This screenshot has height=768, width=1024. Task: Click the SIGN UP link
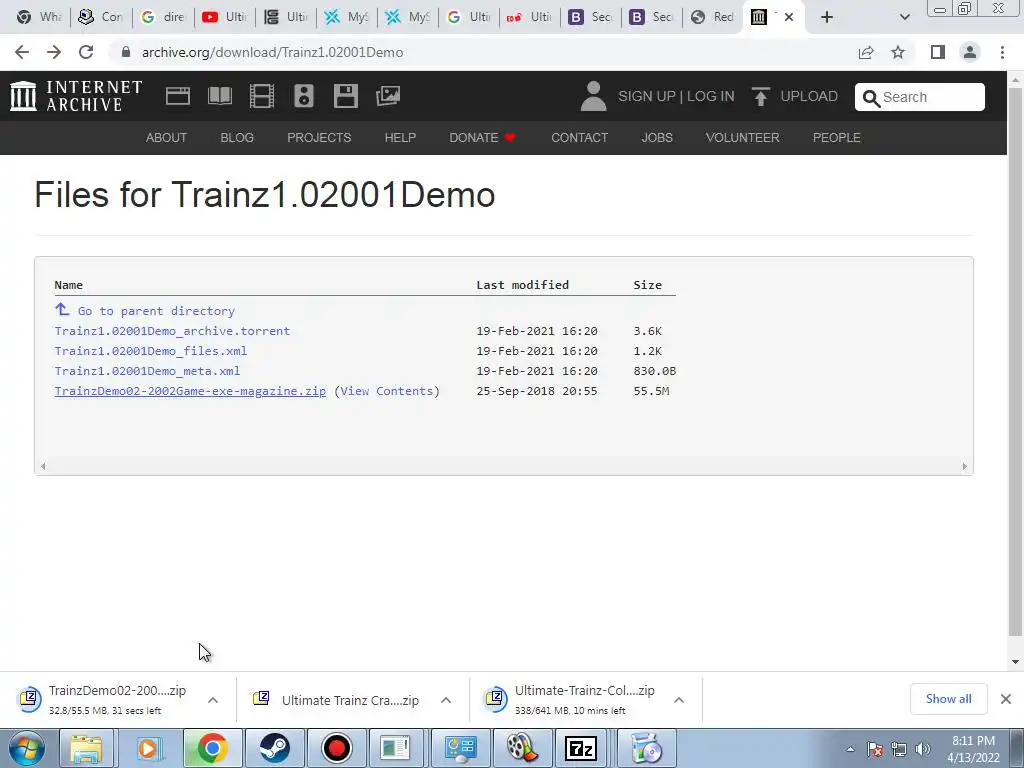[x=647, y=97]
